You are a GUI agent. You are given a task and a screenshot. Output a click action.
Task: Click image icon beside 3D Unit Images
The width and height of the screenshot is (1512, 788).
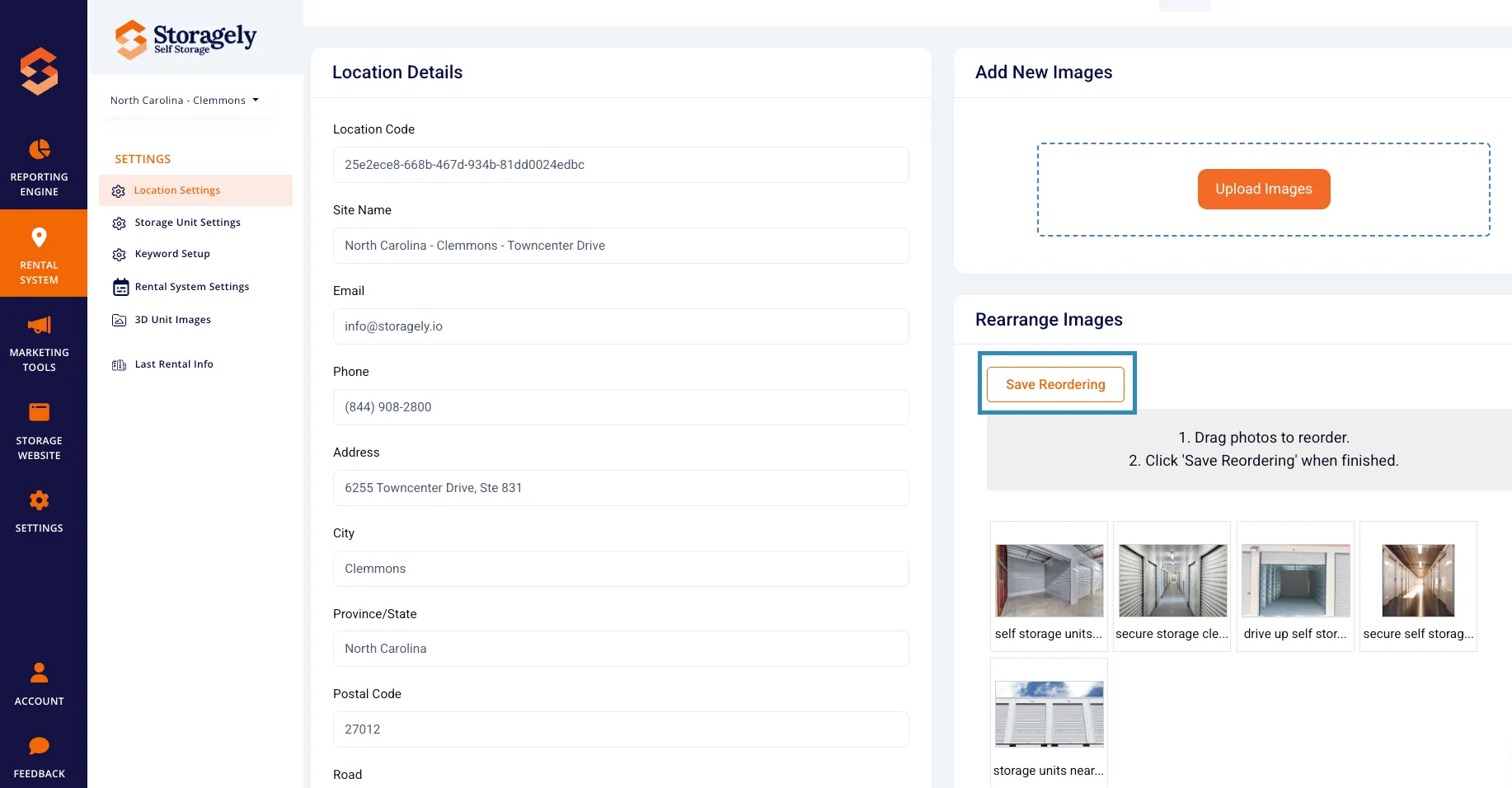[x=120, y=320]
